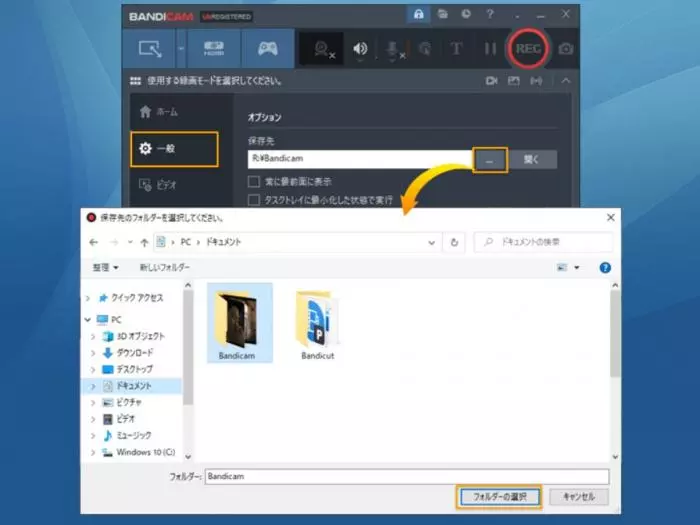Select game recording mode gamepad icon
The height and width of the screenshot is (525, 700).
point(268,49)
